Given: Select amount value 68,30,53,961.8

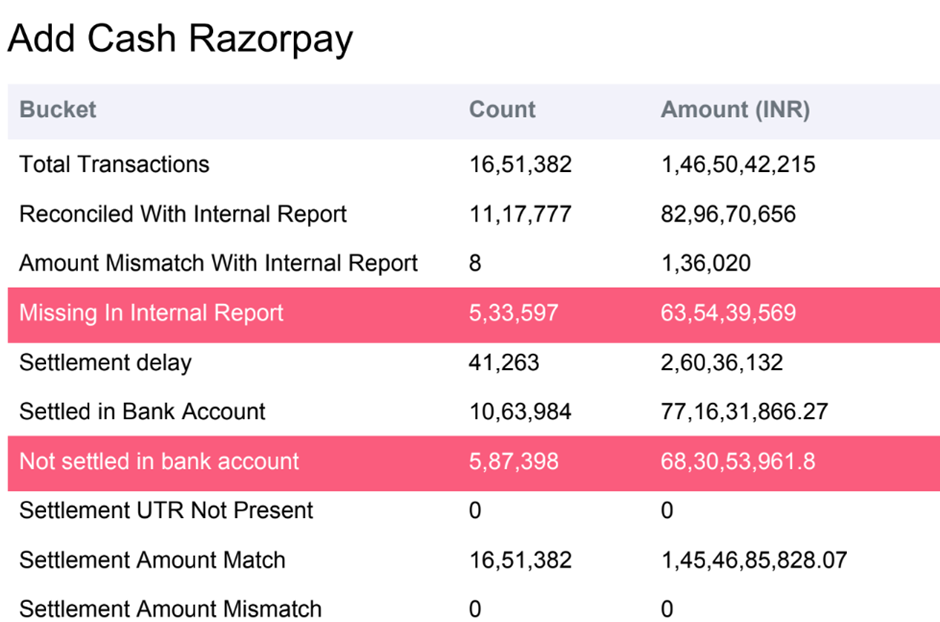Looking at the screenshot, I should pos(738,461).
